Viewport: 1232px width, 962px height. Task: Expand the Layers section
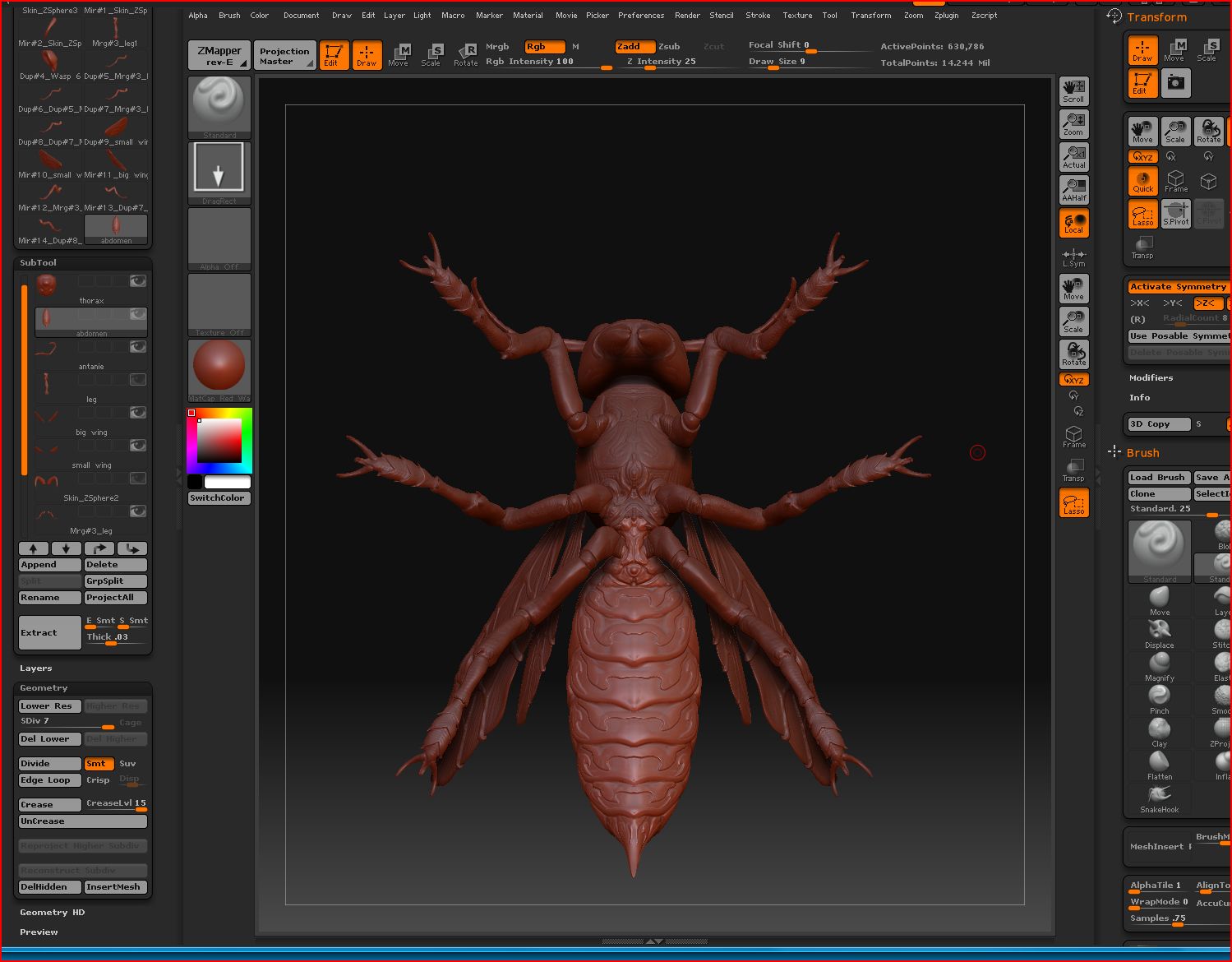point(36,668)
